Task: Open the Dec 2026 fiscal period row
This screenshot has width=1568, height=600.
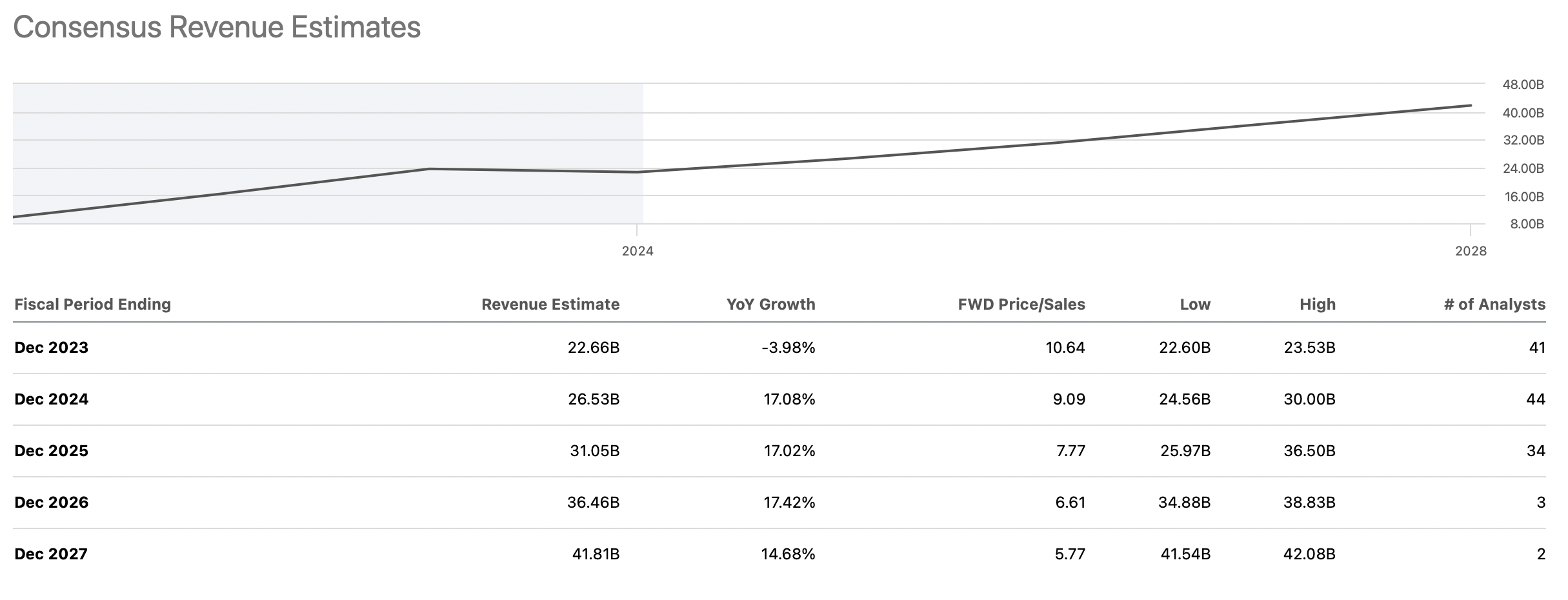Action: [51, 503]
